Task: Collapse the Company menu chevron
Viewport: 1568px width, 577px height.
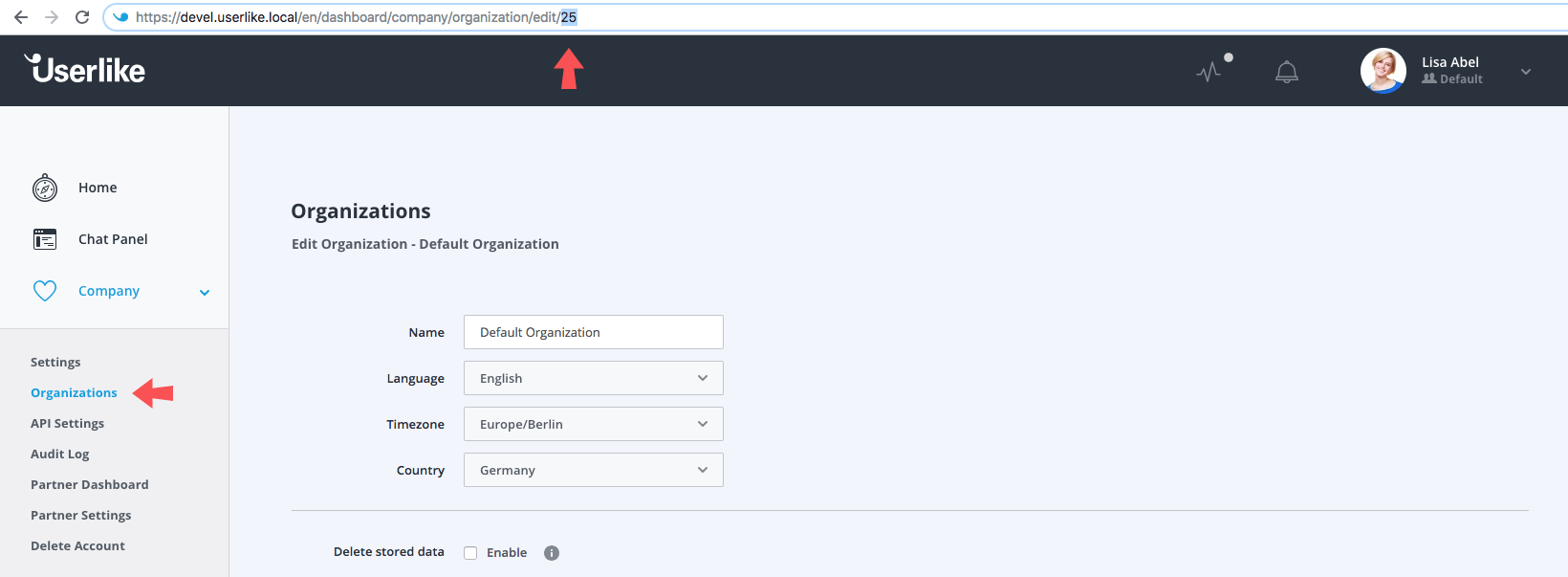Action: (205, 293)
